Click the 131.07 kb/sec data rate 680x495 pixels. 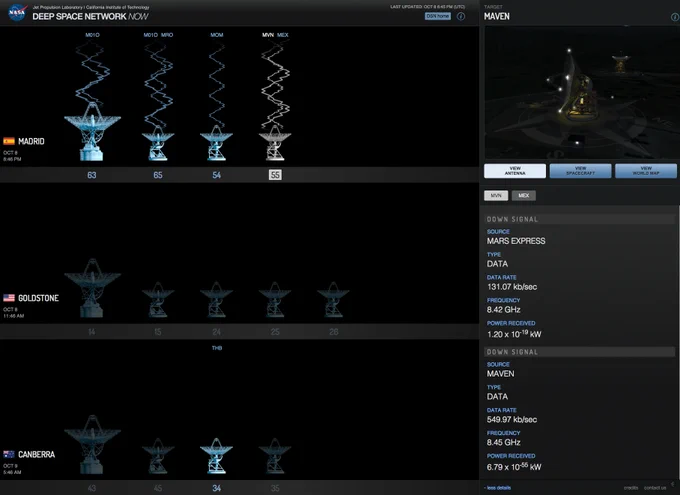point(512,287)
